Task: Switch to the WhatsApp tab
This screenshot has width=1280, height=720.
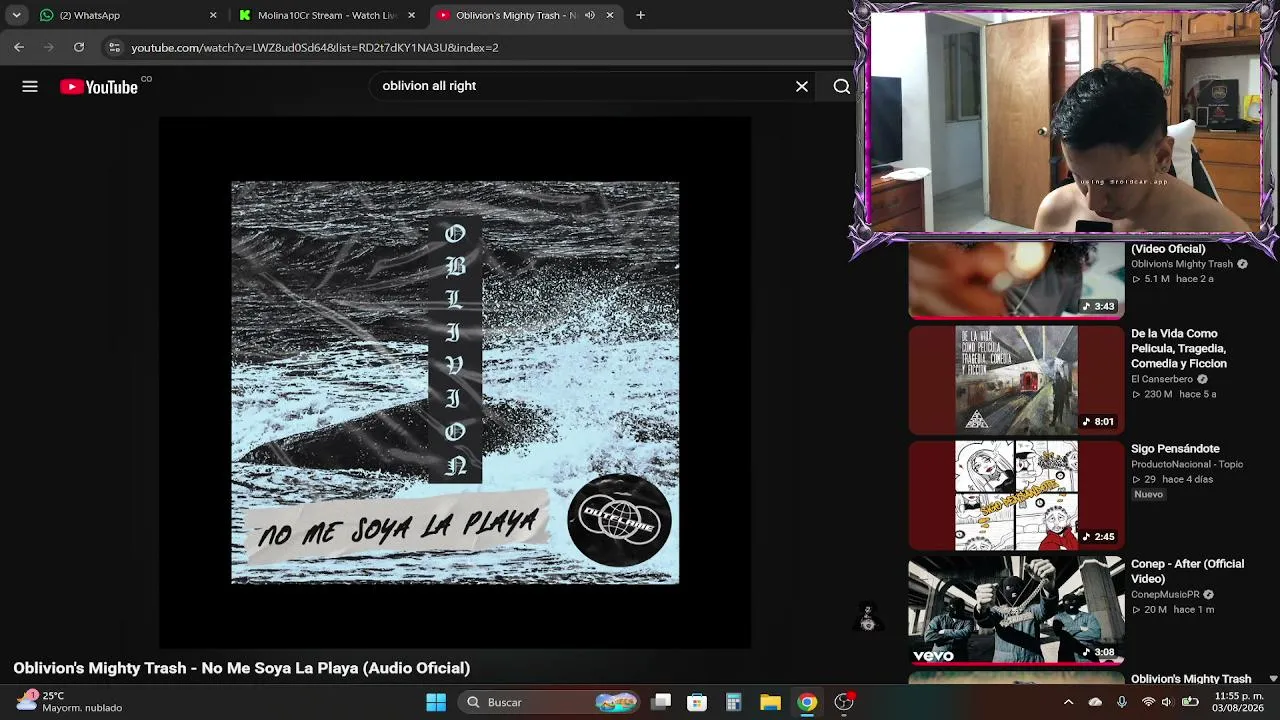Action: tap(128, 15)
